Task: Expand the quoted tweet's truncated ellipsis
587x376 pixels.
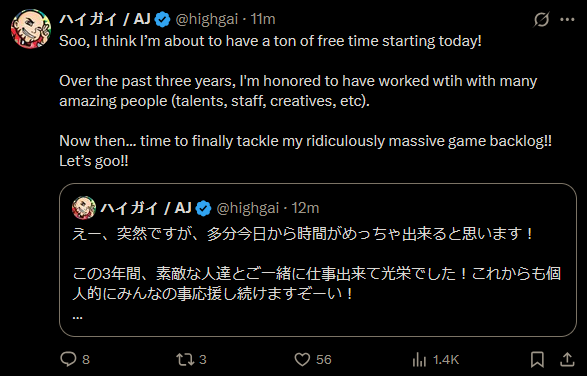Action: point(77,317)
